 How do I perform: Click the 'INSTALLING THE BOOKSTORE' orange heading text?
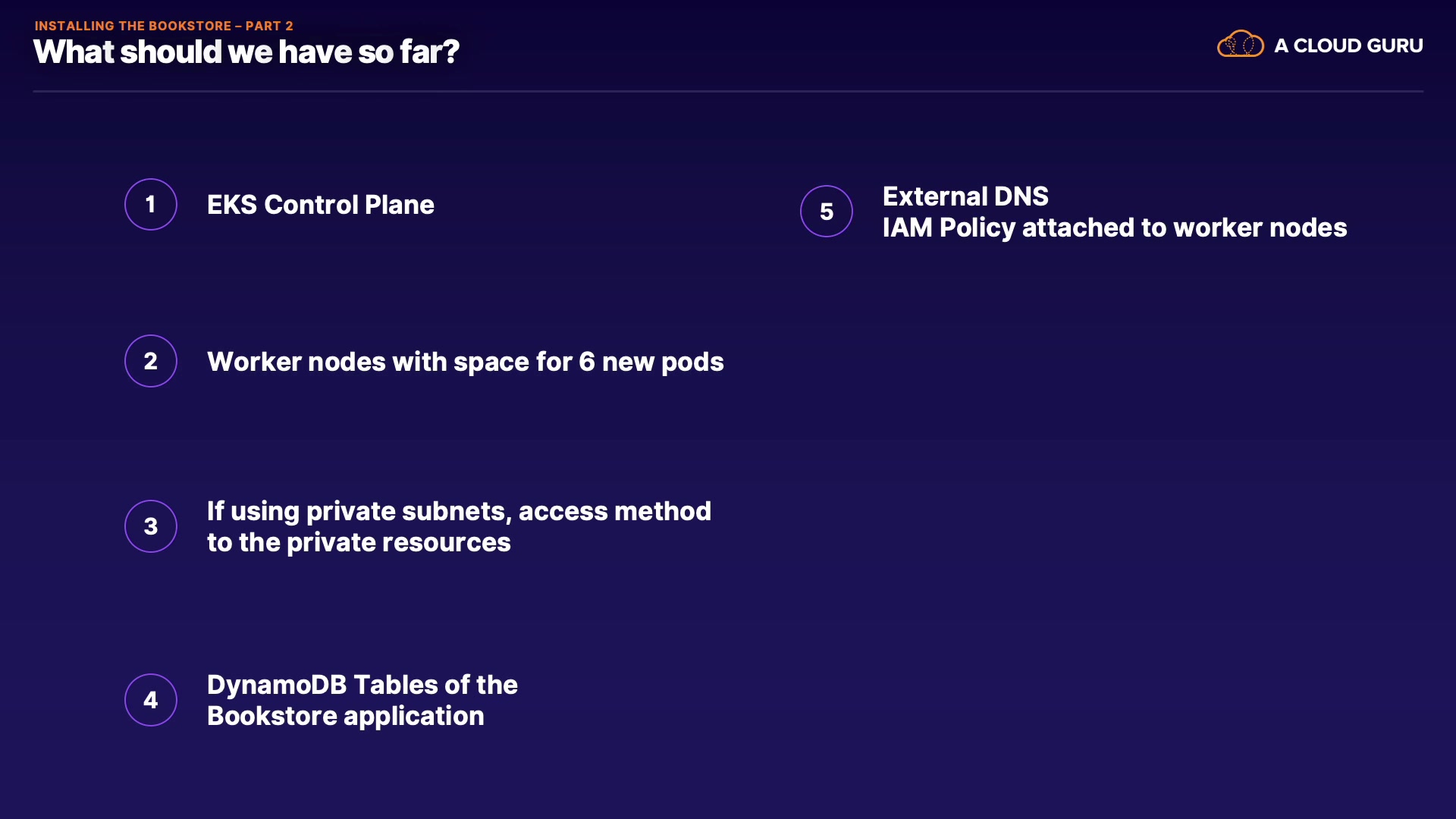click(133, 26)
